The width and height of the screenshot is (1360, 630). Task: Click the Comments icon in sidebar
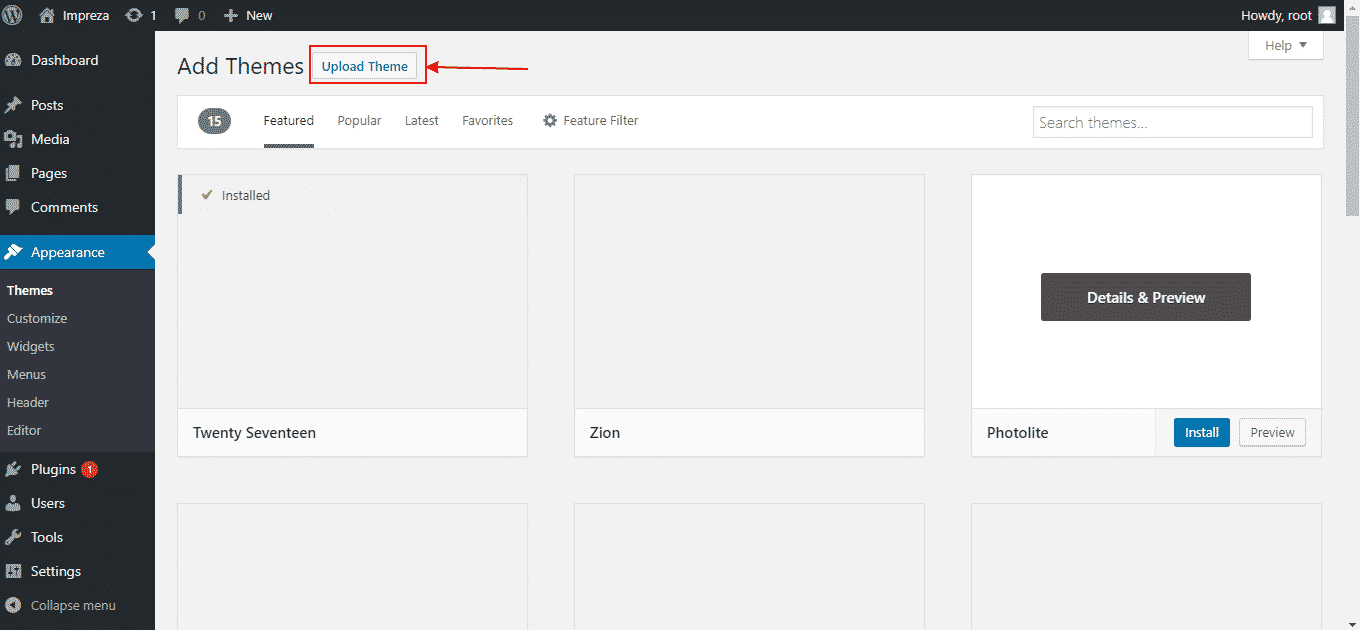click(x=13, y=207)
